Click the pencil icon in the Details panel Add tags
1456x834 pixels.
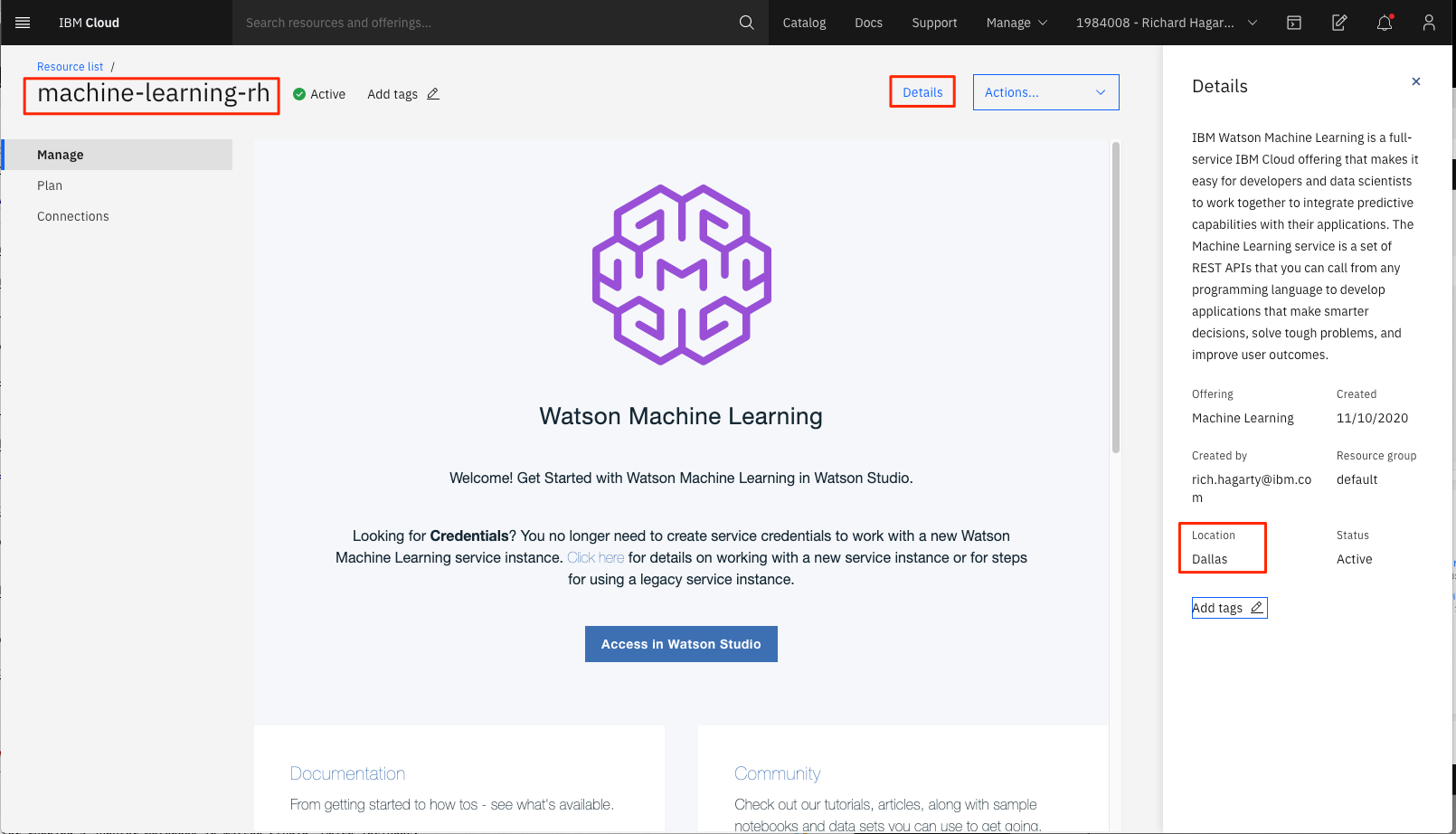tap(1256, 608)
